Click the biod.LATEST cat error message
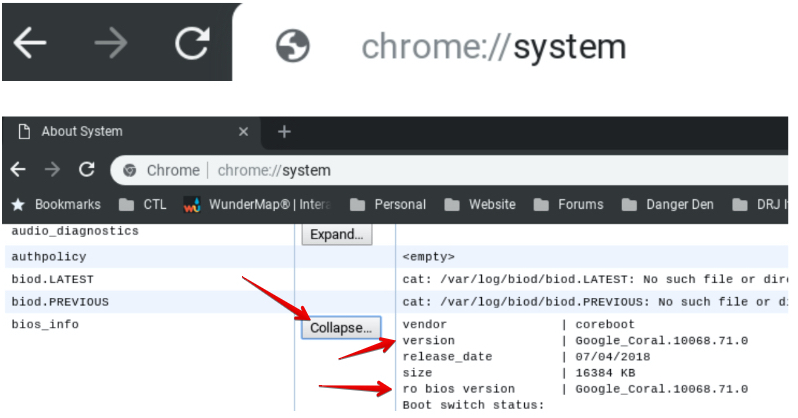The height and width of the screenshot is (418, 798). pos(594,280)
